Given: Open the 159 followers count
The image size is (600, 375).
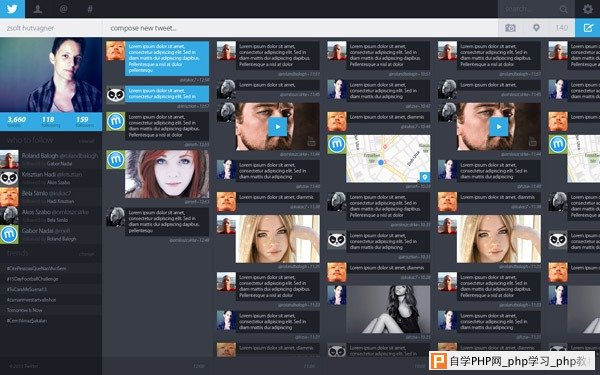Looking at the screenshot, I should click(x=84, y=121).
